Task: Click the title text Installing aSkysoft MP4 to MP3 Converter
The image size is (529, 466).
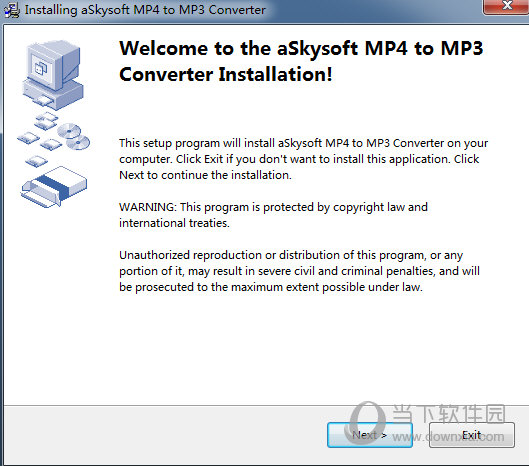Action: (145, 10)
